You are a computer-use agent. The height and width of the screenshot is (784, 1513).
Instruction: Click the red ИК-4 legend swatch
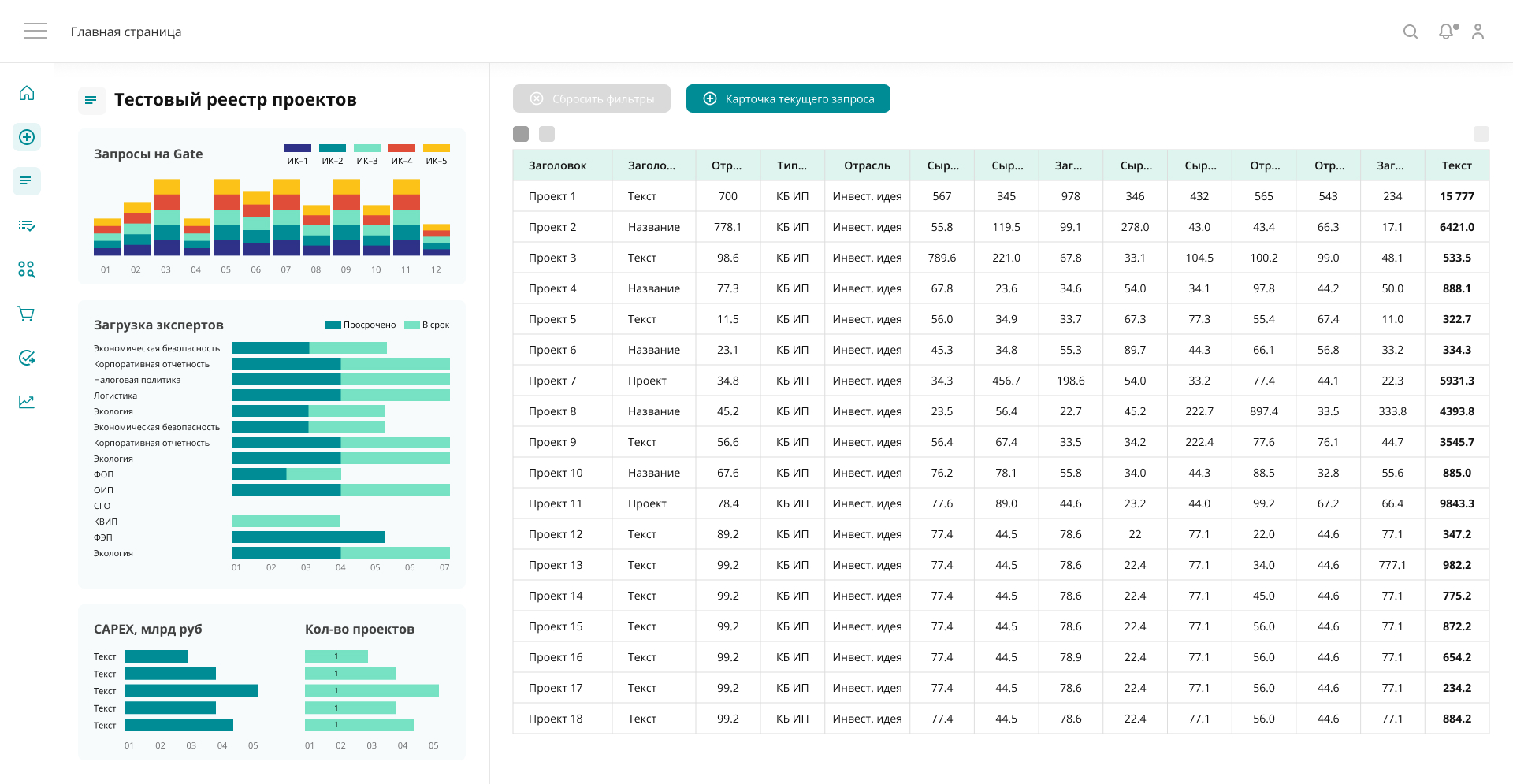tap(402, 148)
